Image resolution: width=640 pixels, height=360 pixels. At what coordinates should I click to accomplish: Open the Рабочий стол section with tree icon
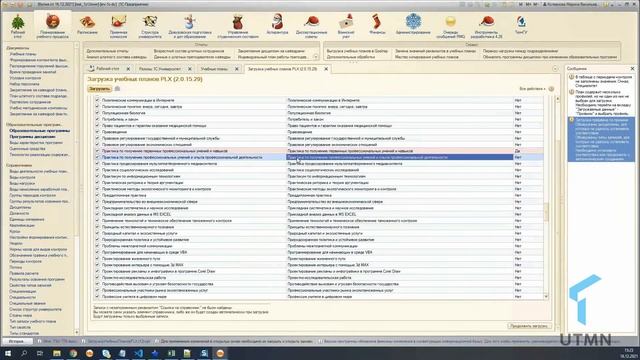(18, 25)
